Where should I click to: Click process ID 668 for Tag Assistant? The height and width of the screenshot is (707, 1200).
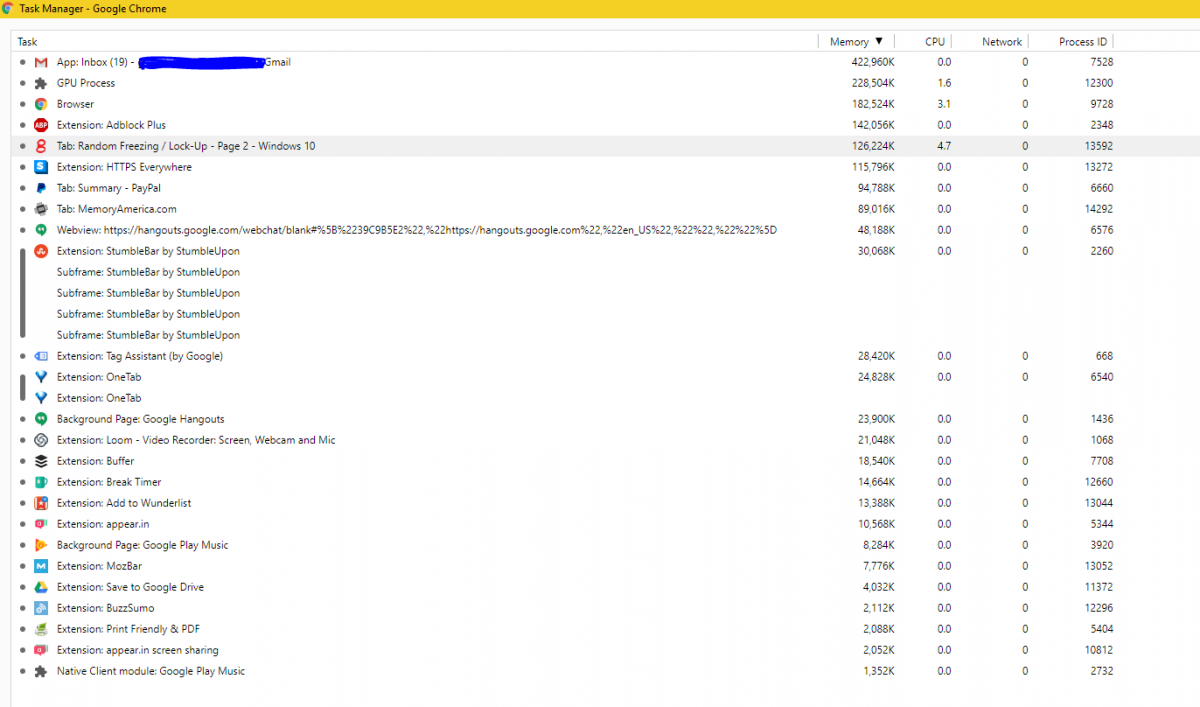1105,356
